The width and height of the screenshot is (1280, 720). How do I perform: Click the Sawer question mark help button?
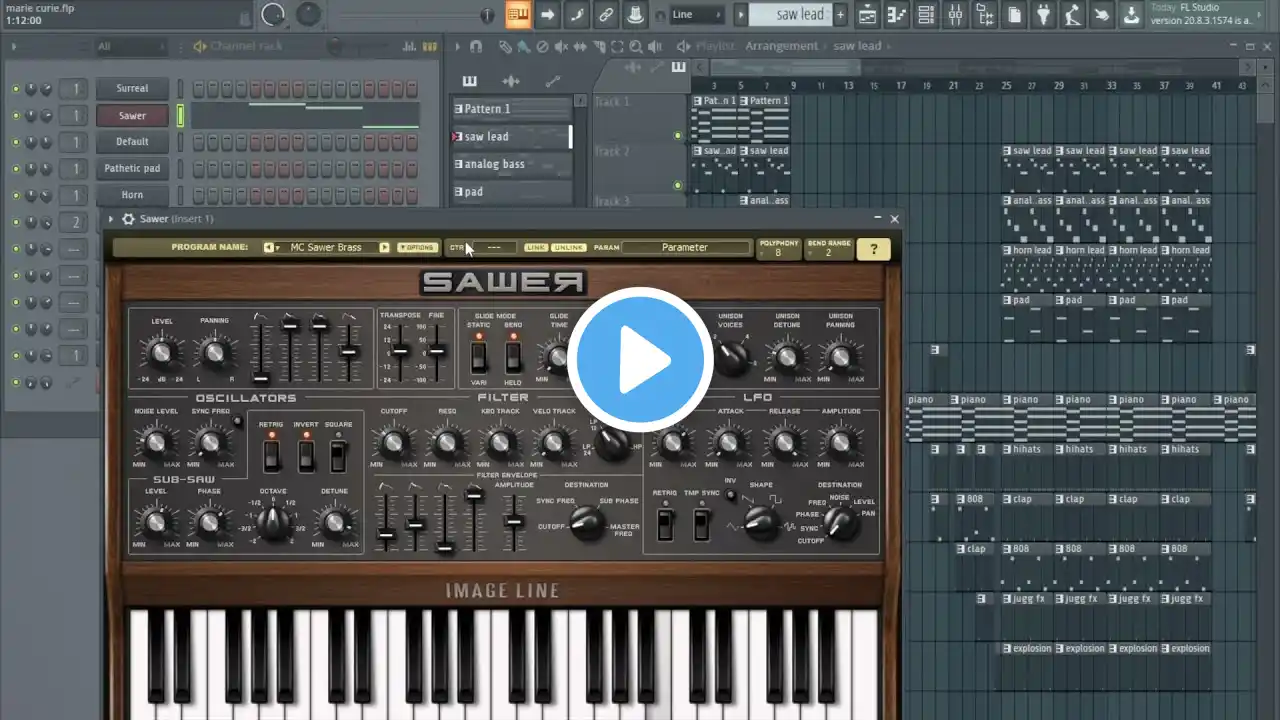(873, 249)
